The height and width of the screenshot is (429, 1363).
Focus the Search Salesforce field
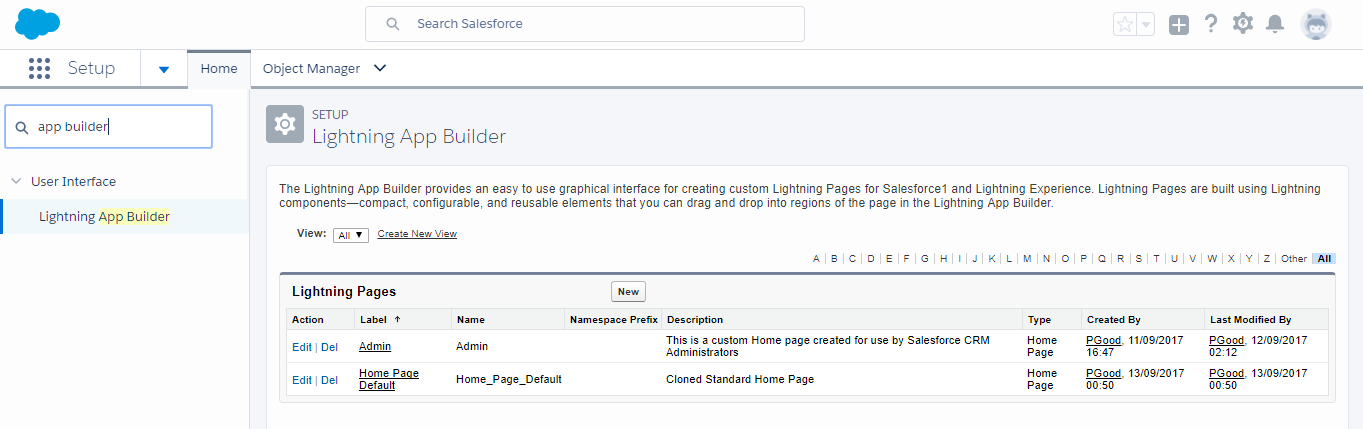click(585, 23)
